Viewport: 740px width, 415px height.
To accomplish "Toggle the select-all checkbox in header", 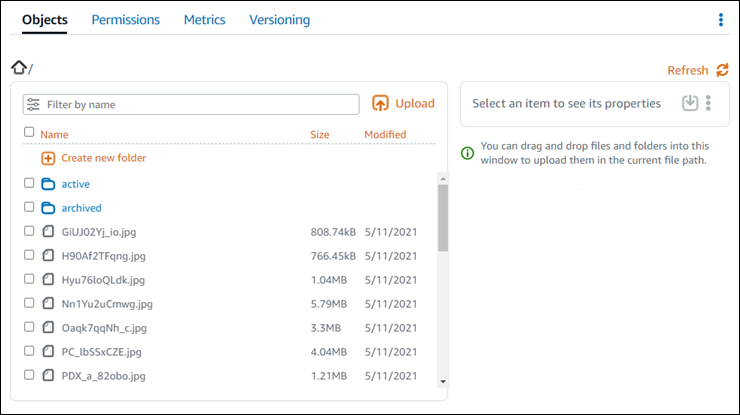I will point(29,132).
